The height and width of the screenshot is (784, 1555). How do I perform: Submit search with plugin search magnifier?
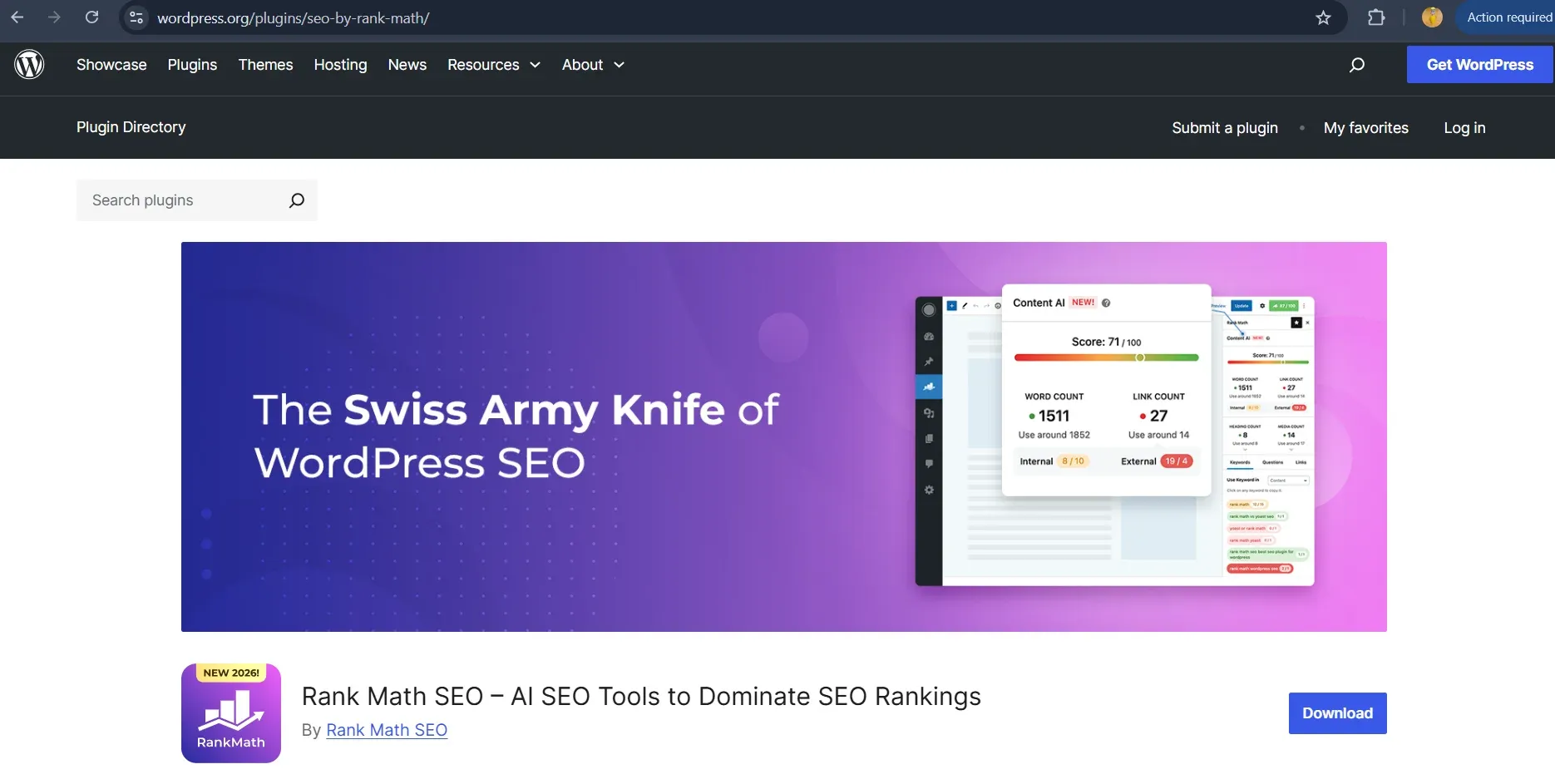(296, 200)
